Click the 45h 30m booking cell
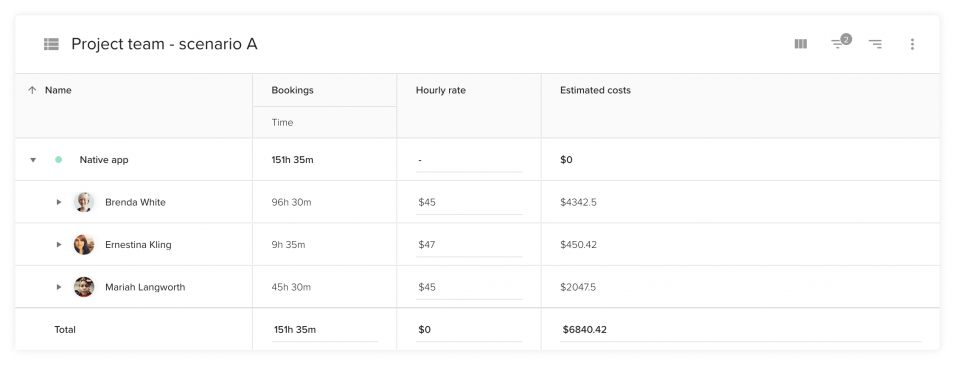This screenshot has height=377, width=960. tap(291, 286)
